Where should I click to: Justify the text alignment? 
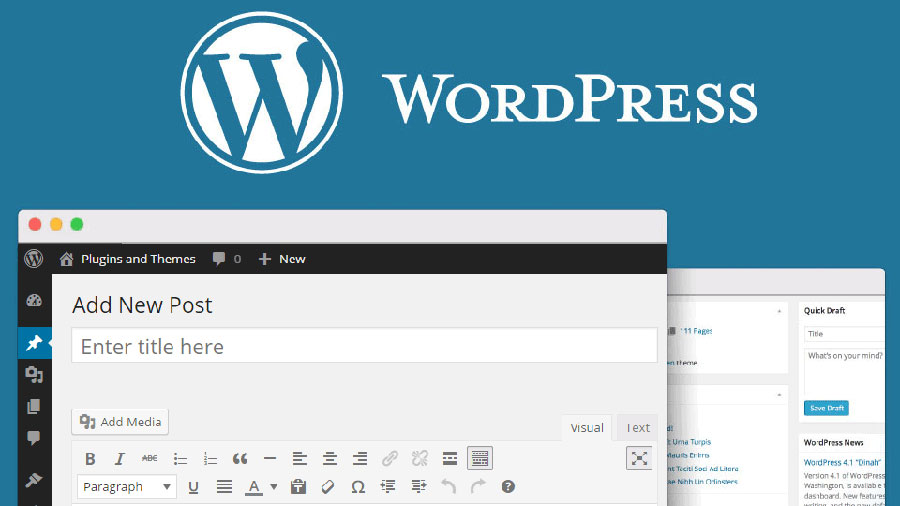[x=224, y=487]
